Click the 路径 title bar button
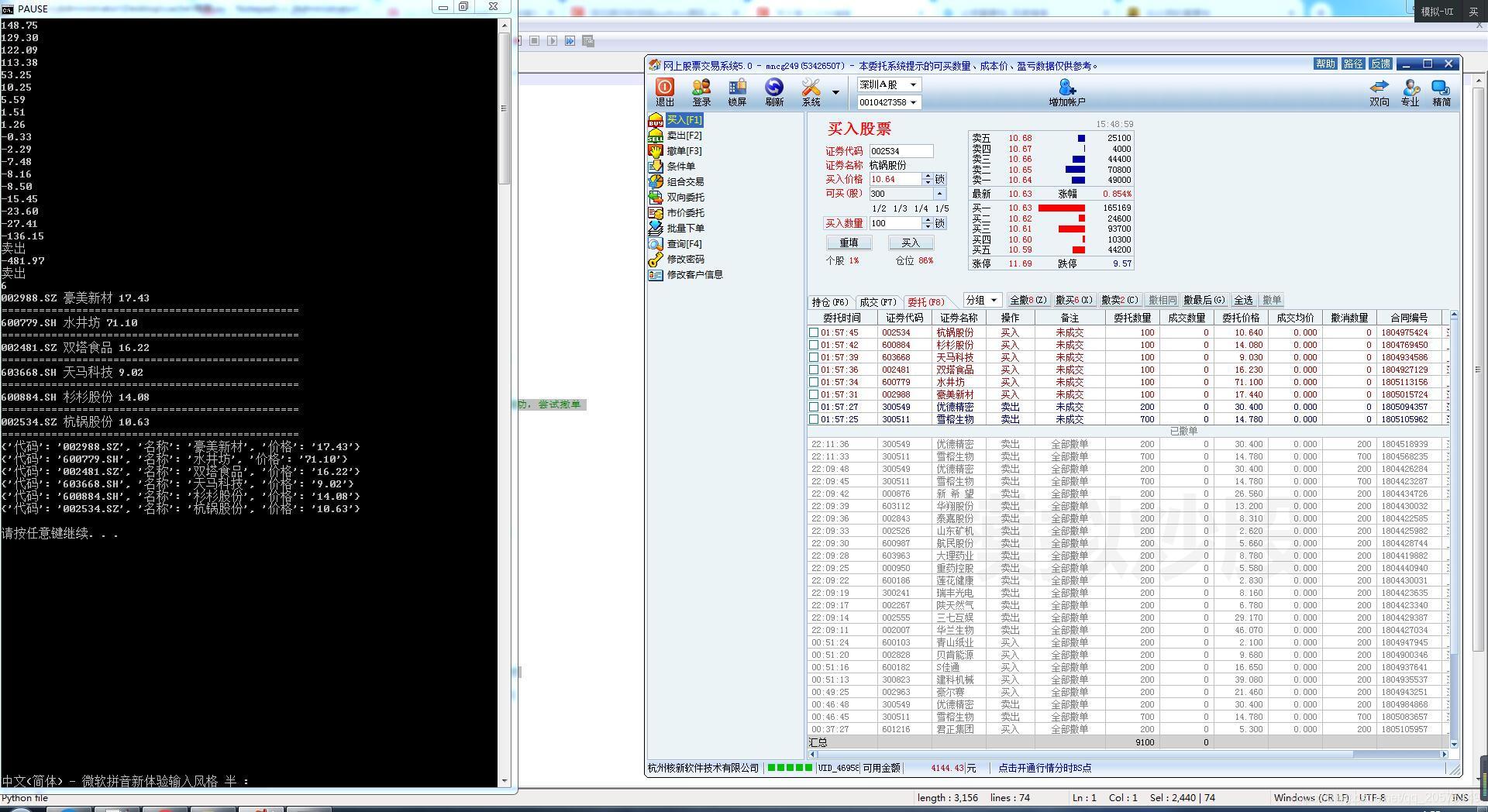Image resolution: width=1488 pixels, height=812 pixels. coord(1353,64)
